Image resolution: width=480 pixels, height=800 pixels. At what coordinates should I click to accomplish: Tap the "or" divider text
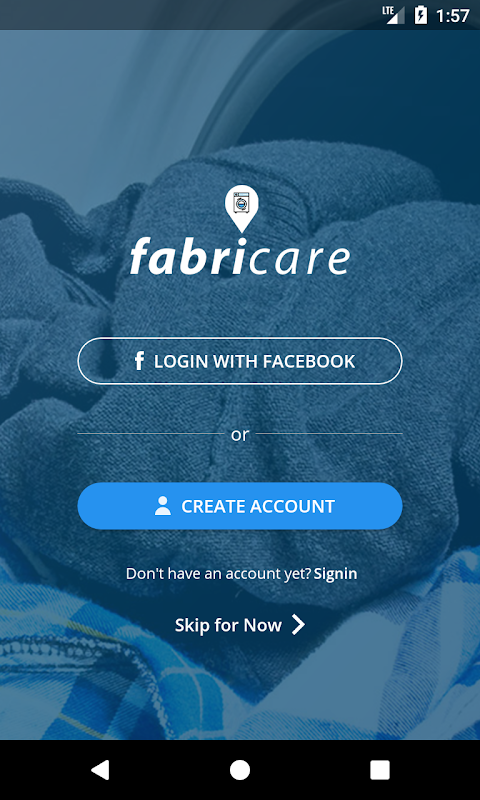pos(240,435)
